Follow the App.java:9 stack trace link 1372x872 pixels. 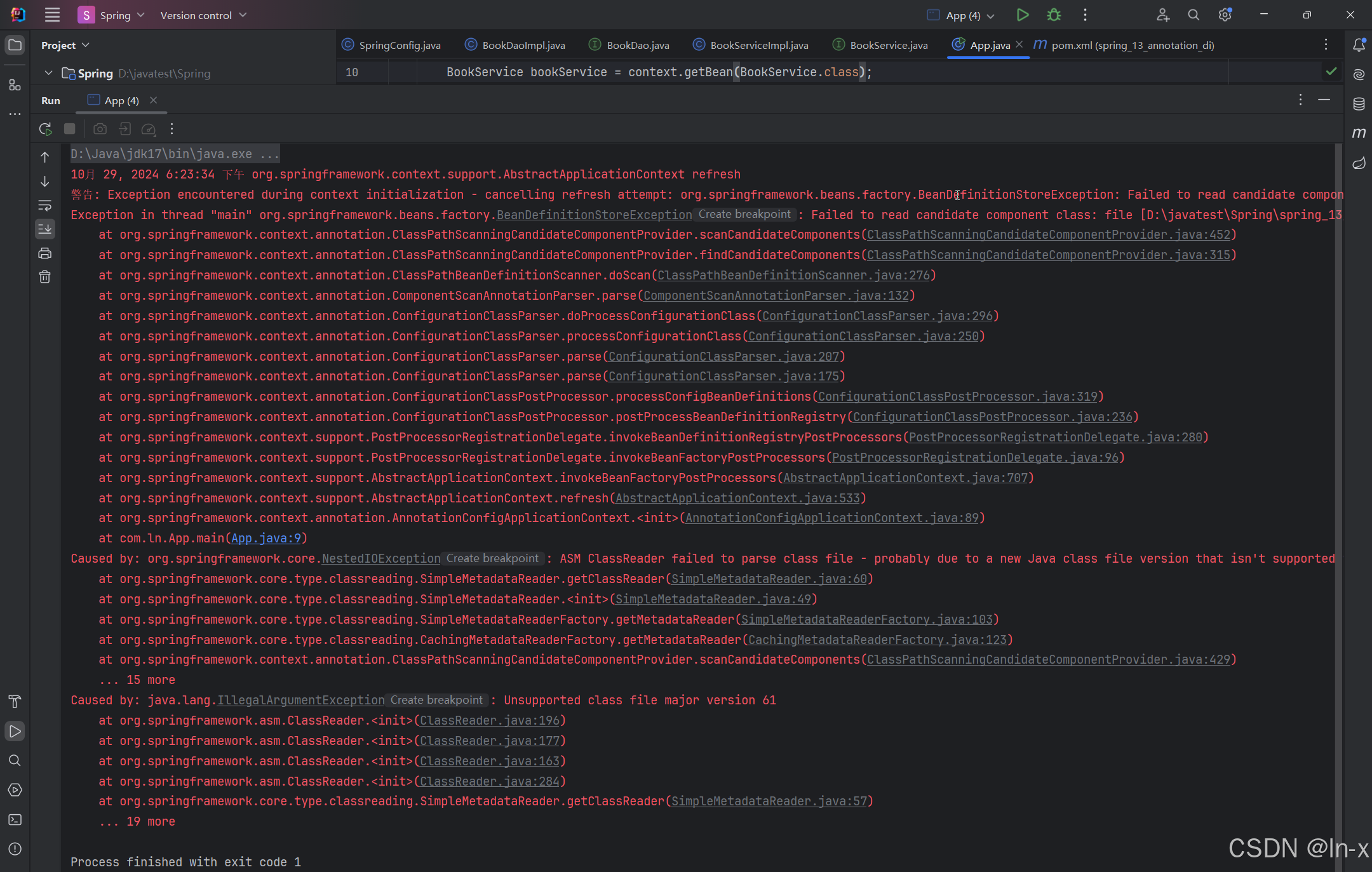[x=267, y=538]
